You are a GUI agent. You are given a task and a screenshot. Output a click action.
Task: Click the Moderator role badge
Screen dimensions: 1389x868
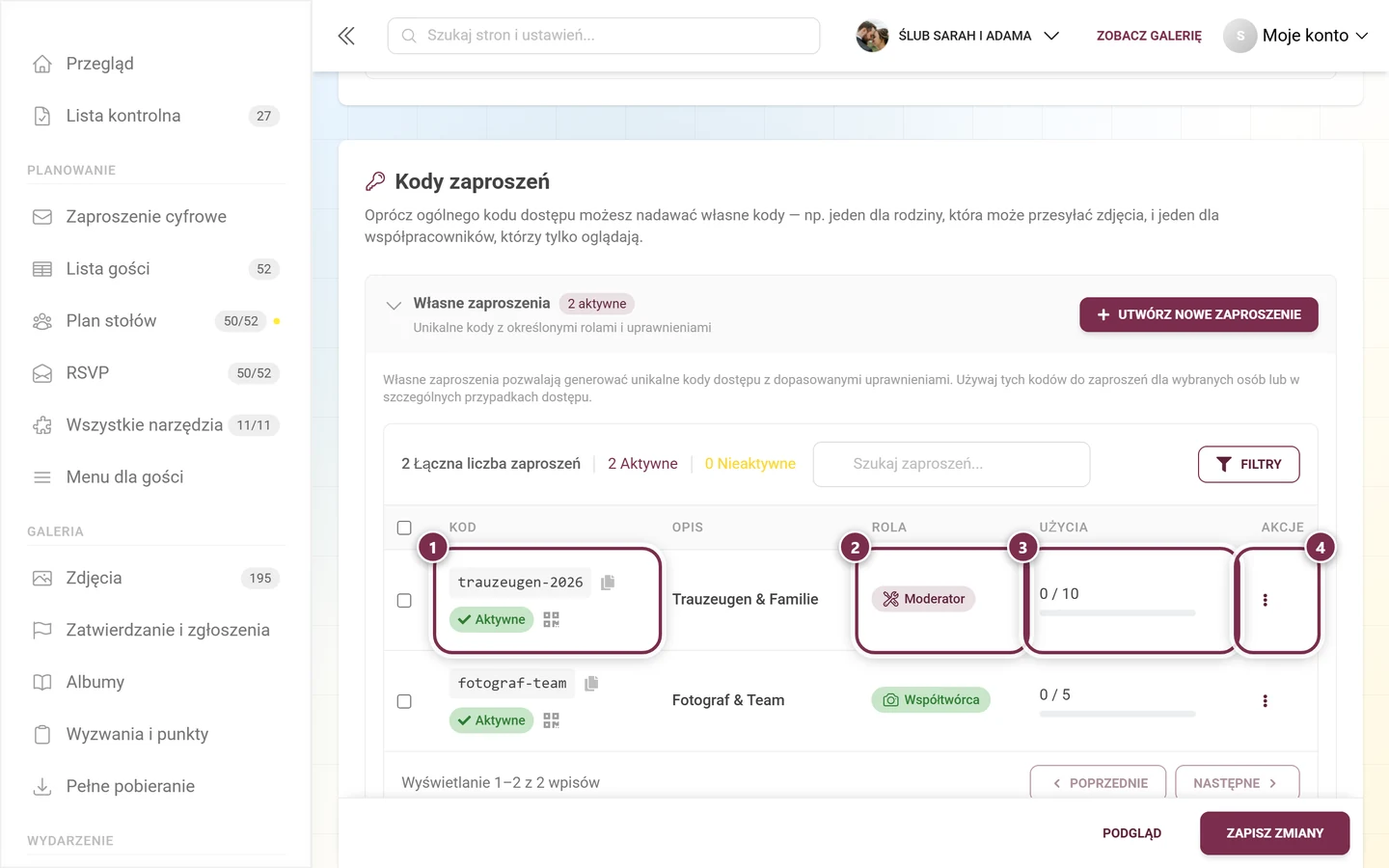coord(924,599)
